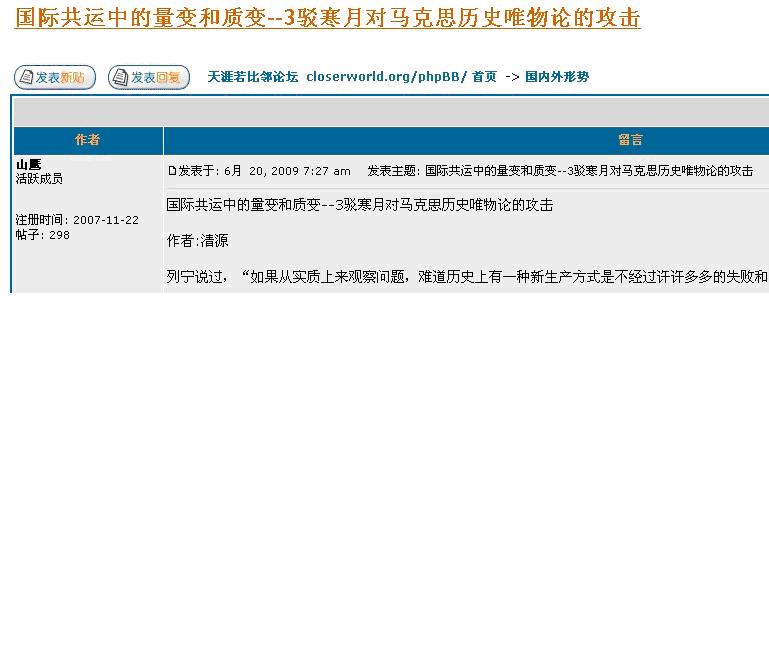Click the 作者:清源 line in the post
769x647 pixels.
(197, 241)
